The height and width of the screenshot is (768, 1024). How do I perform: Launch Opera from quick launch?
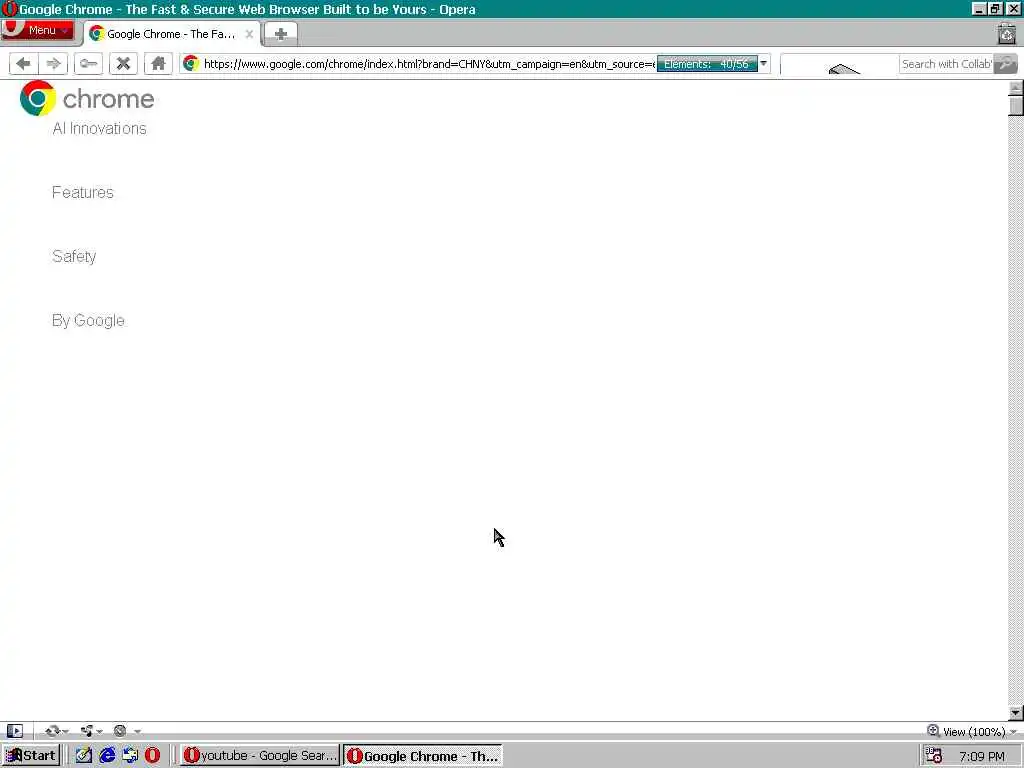coord(153,756)
